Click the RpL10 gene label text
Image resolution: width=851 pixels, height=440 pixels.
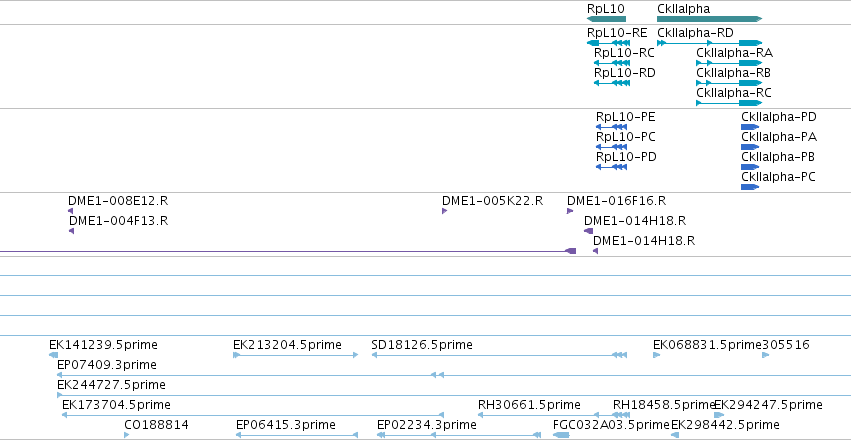(606, 9)
